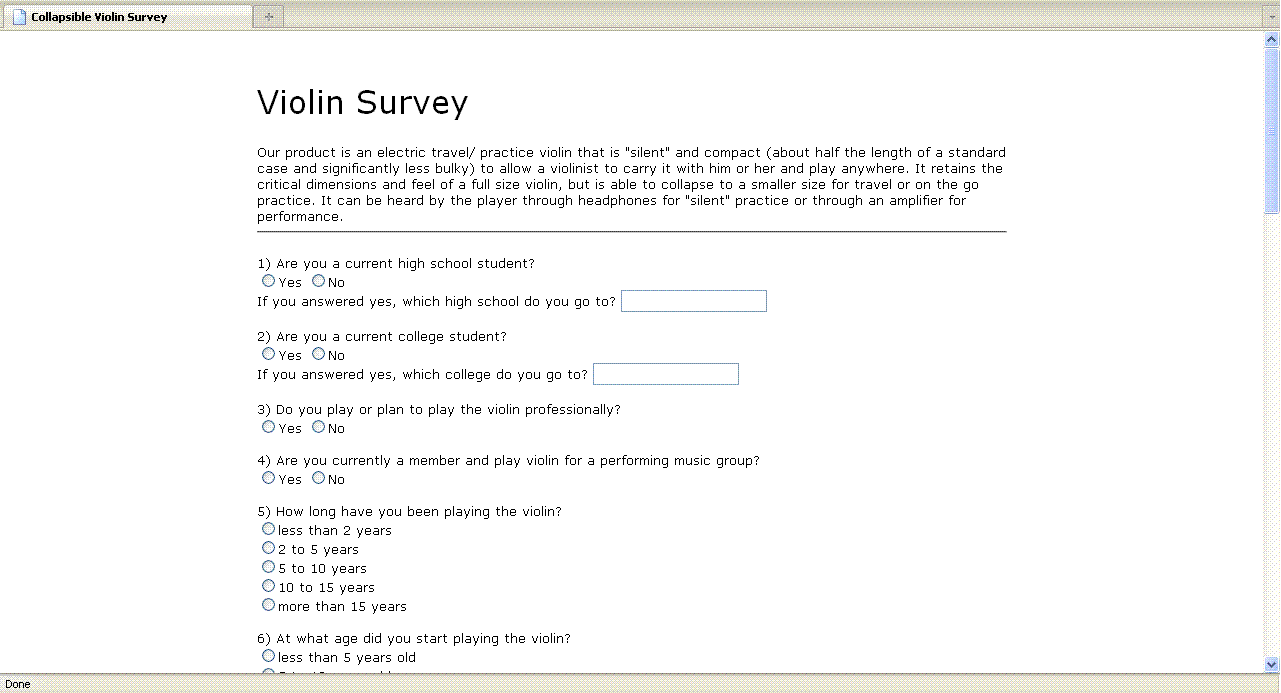The height and width of the screenshot is (693, 1281).
Task: Choose '2 to 5 years' playing experience
Action: point(268,547)
